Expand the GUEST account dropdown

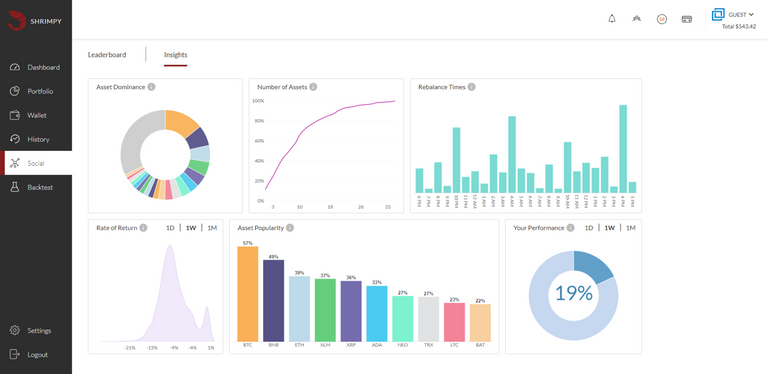741,15
